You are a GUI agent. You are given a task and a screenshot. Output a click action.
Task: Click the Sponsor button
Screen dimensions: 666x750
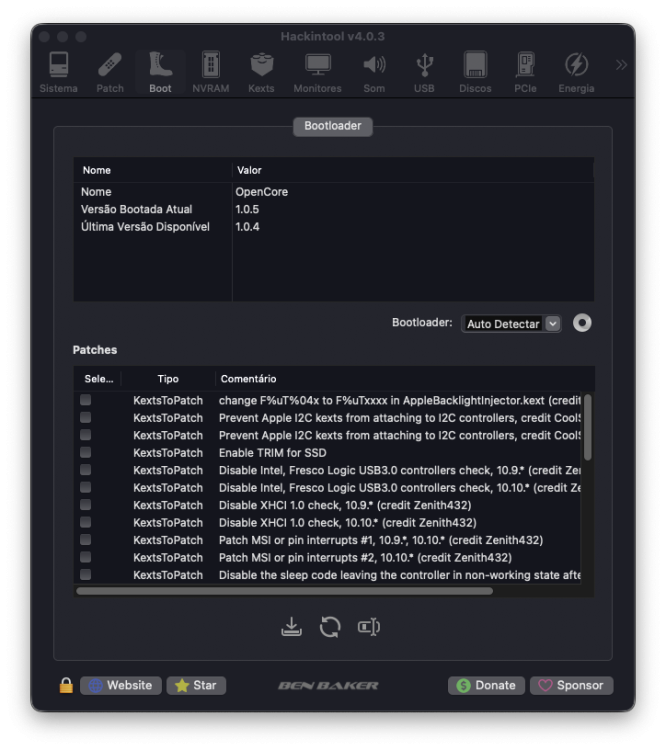click(571, 685)
